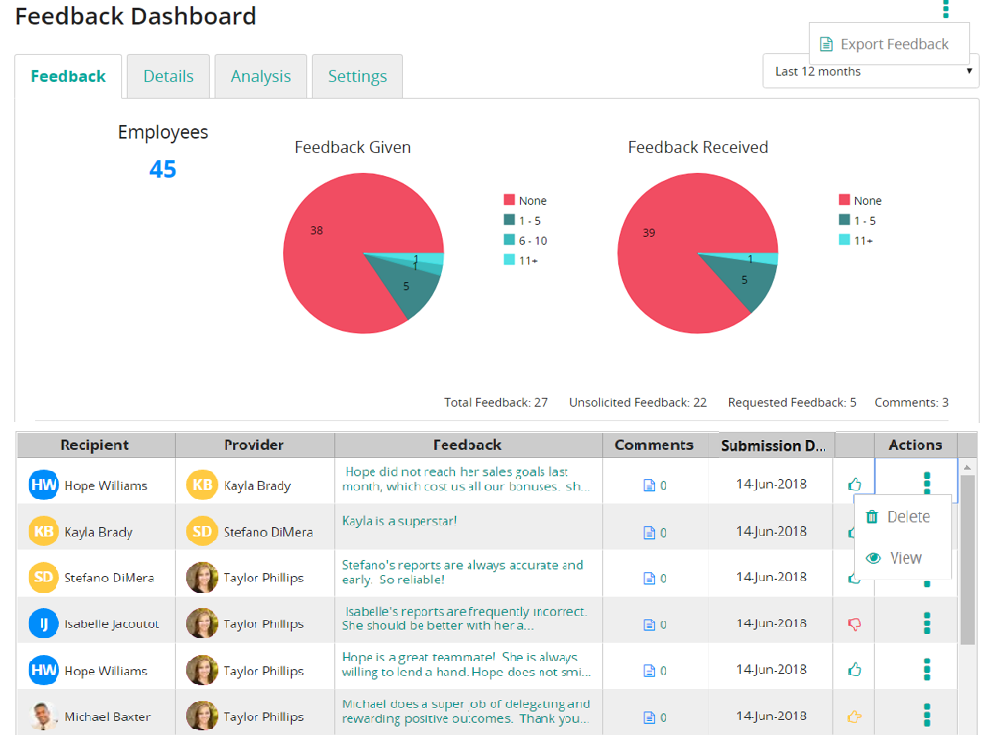The width and height of the screenshot is (982, 738).
Task: Click the Employees count 45
Action: pyautogui.click(x=163, y=169)
